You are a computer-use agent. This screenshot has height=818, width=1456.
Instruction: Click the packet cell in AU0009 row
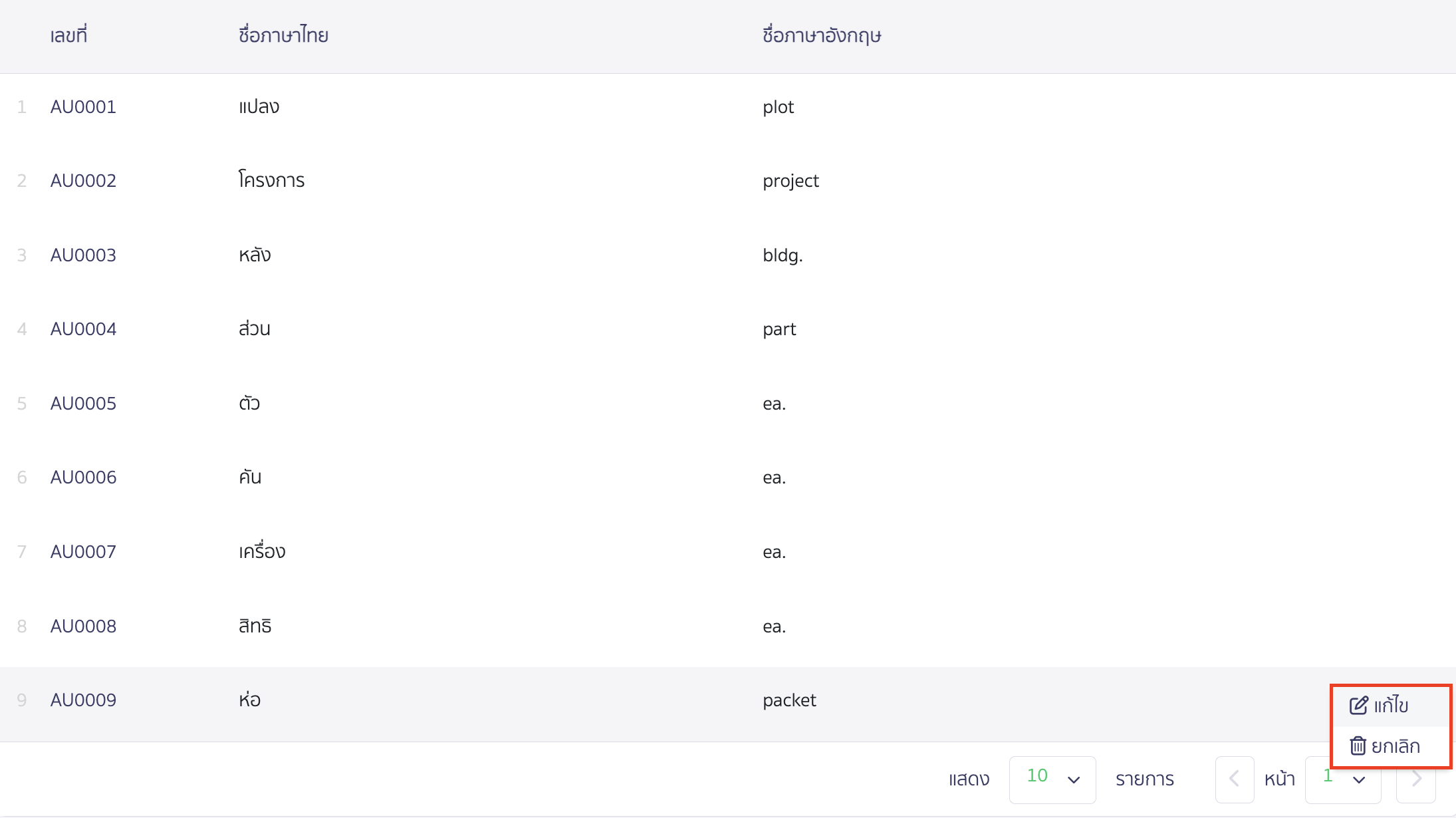click(x=789, y=700)
